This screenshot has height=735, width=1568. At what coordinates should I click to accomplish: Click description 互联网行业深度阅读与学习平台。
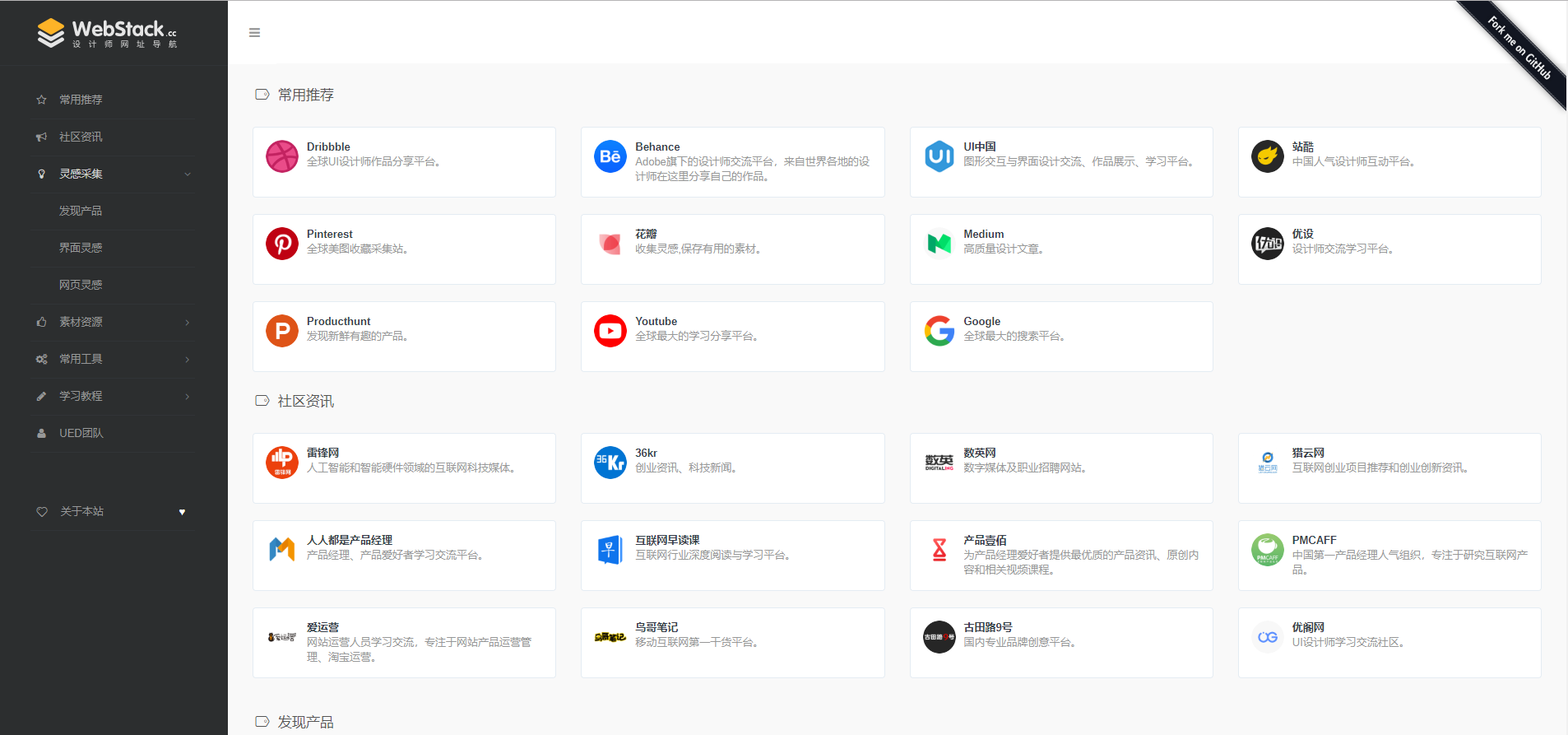714,555
